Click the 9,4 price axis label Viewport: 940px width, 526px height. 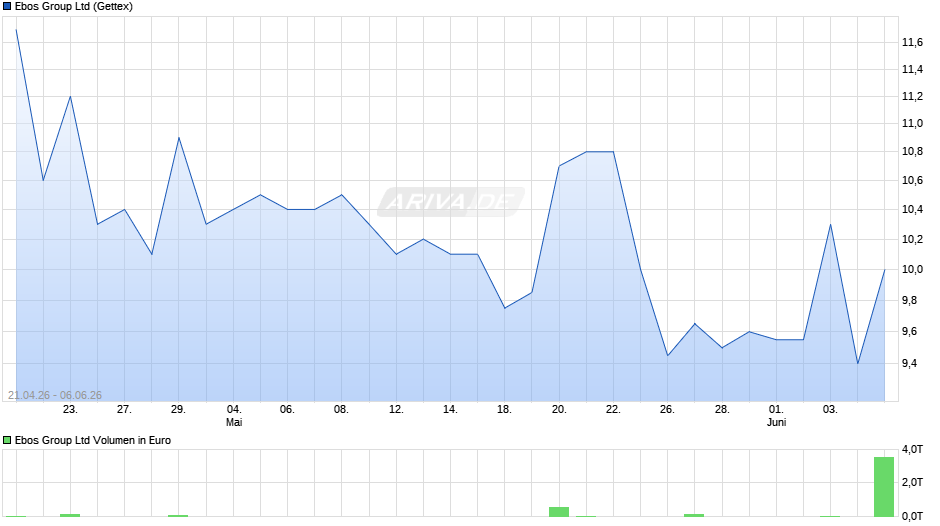909,363
